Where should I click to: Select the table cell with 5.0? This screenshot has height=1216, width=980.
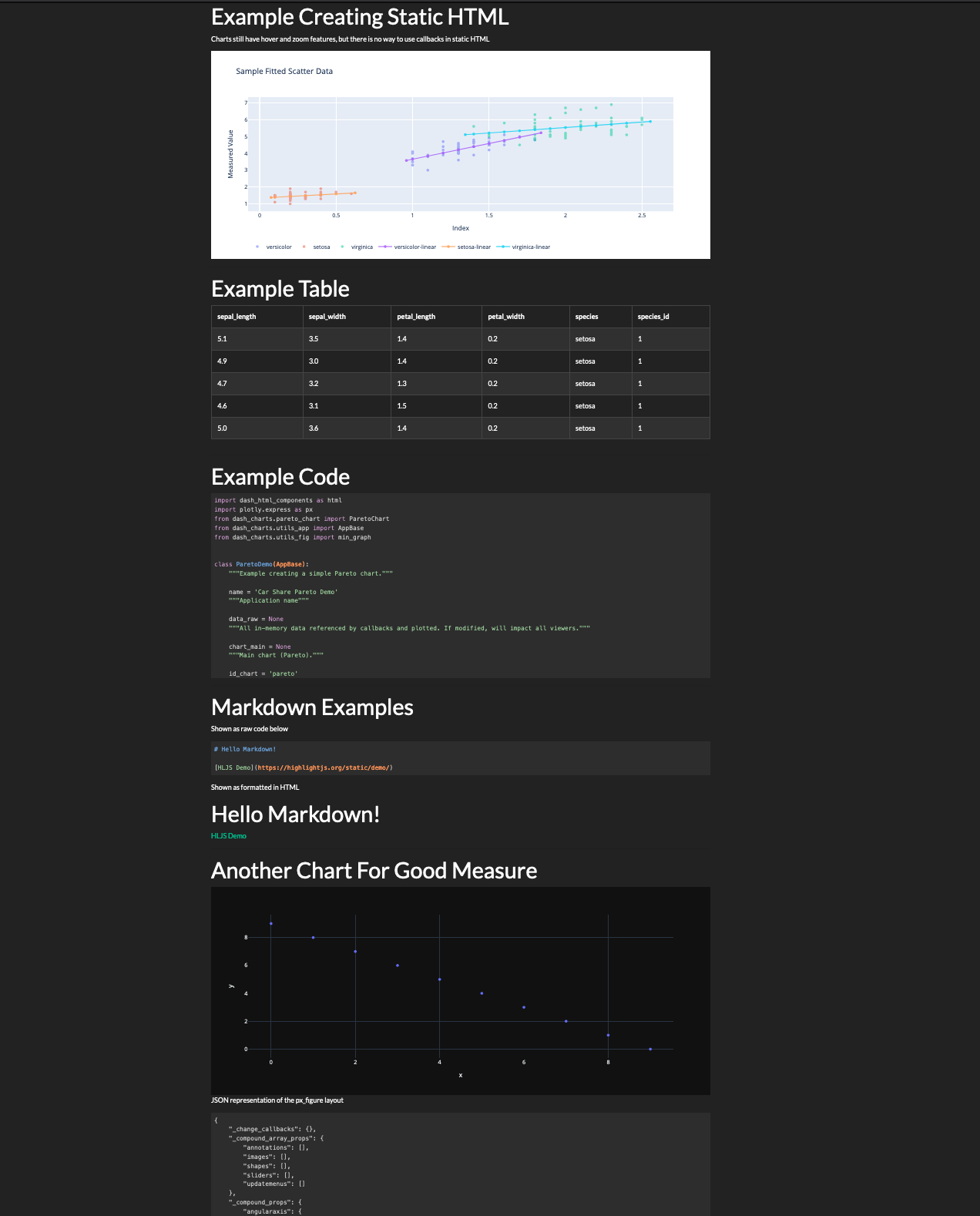pos(257,428)
